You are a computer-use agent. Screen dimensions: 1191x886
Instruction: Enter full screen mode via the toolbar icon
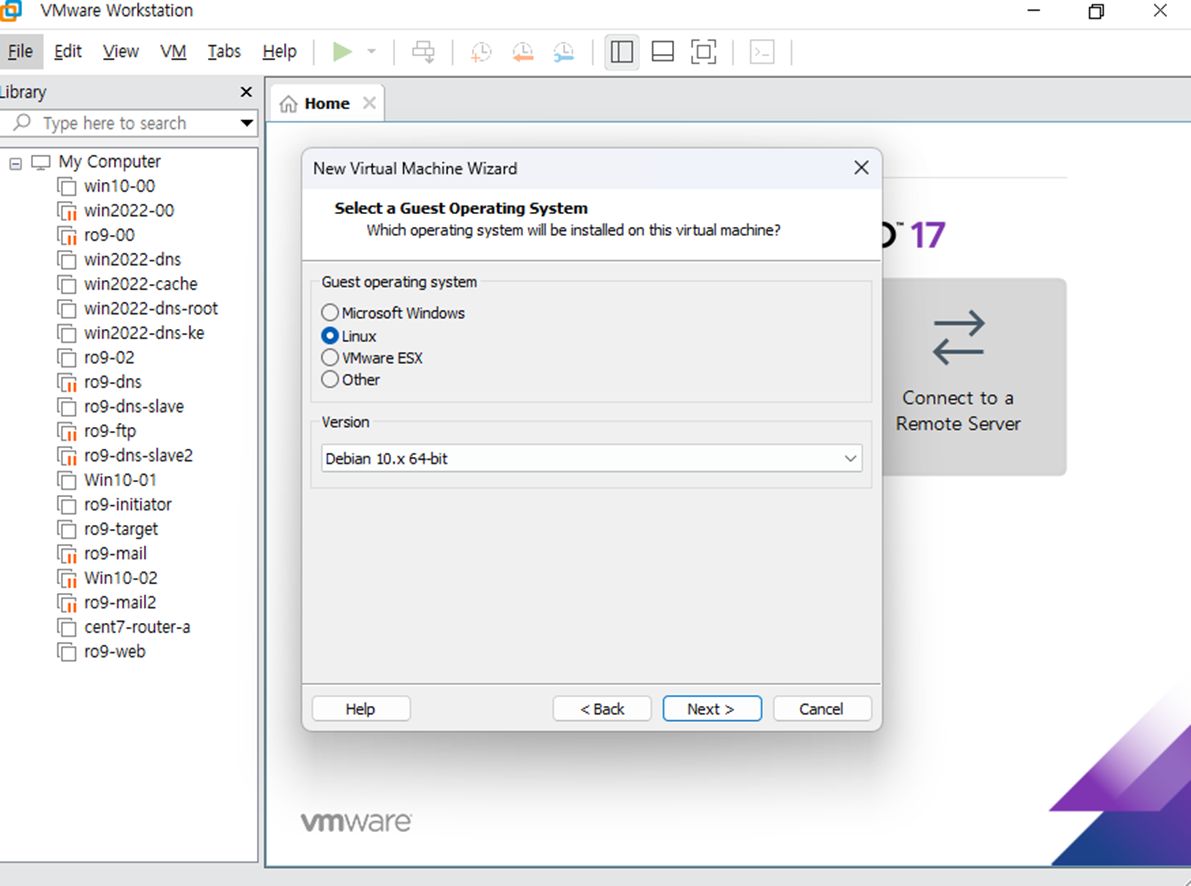pos(703,52)
